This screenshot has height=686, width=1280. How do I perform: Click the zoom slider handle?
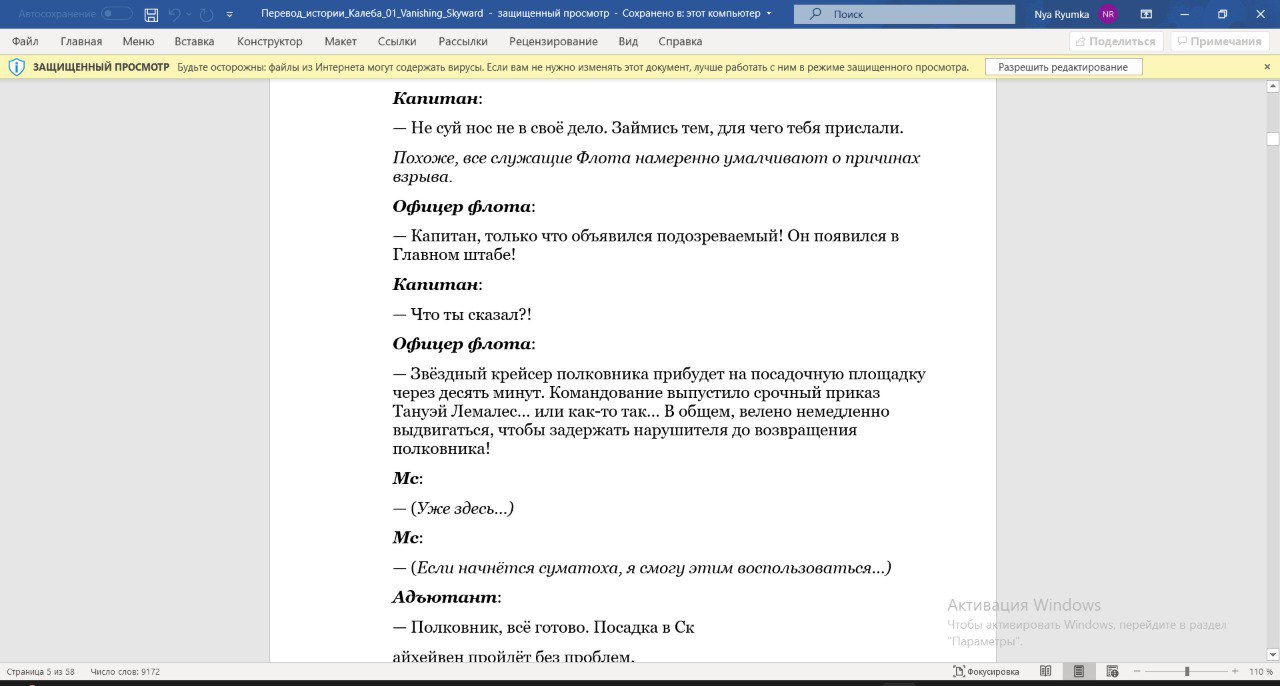click(1187, 672)
